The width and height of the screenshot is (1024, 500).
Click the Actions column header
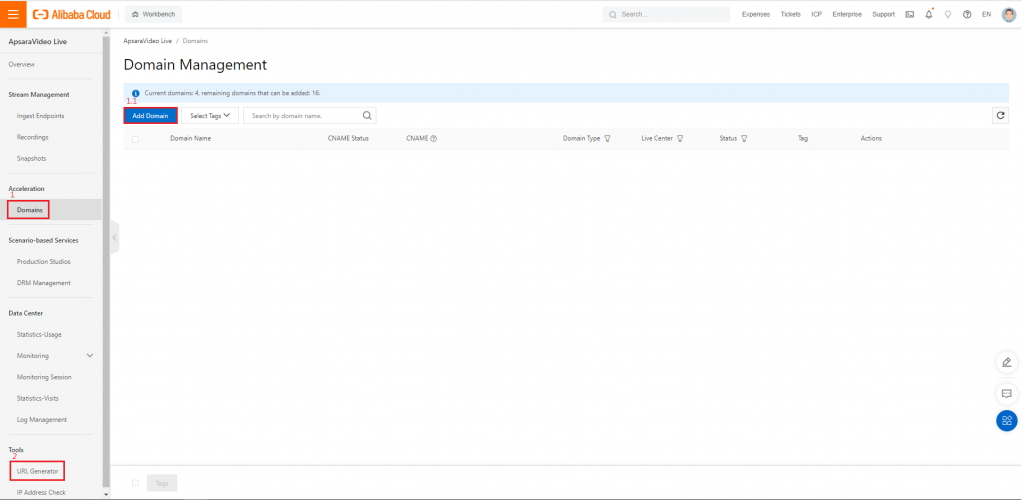point(871,138)
